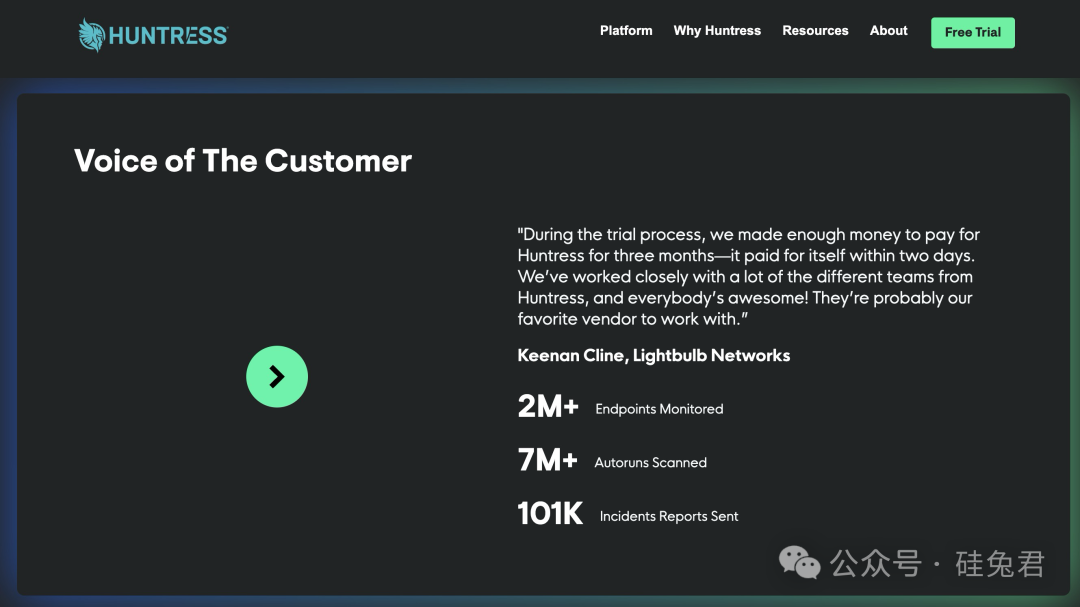Click the 硅兔君 watermark name
Viewport: 1080px width, 607px height.
coord(999,563)
